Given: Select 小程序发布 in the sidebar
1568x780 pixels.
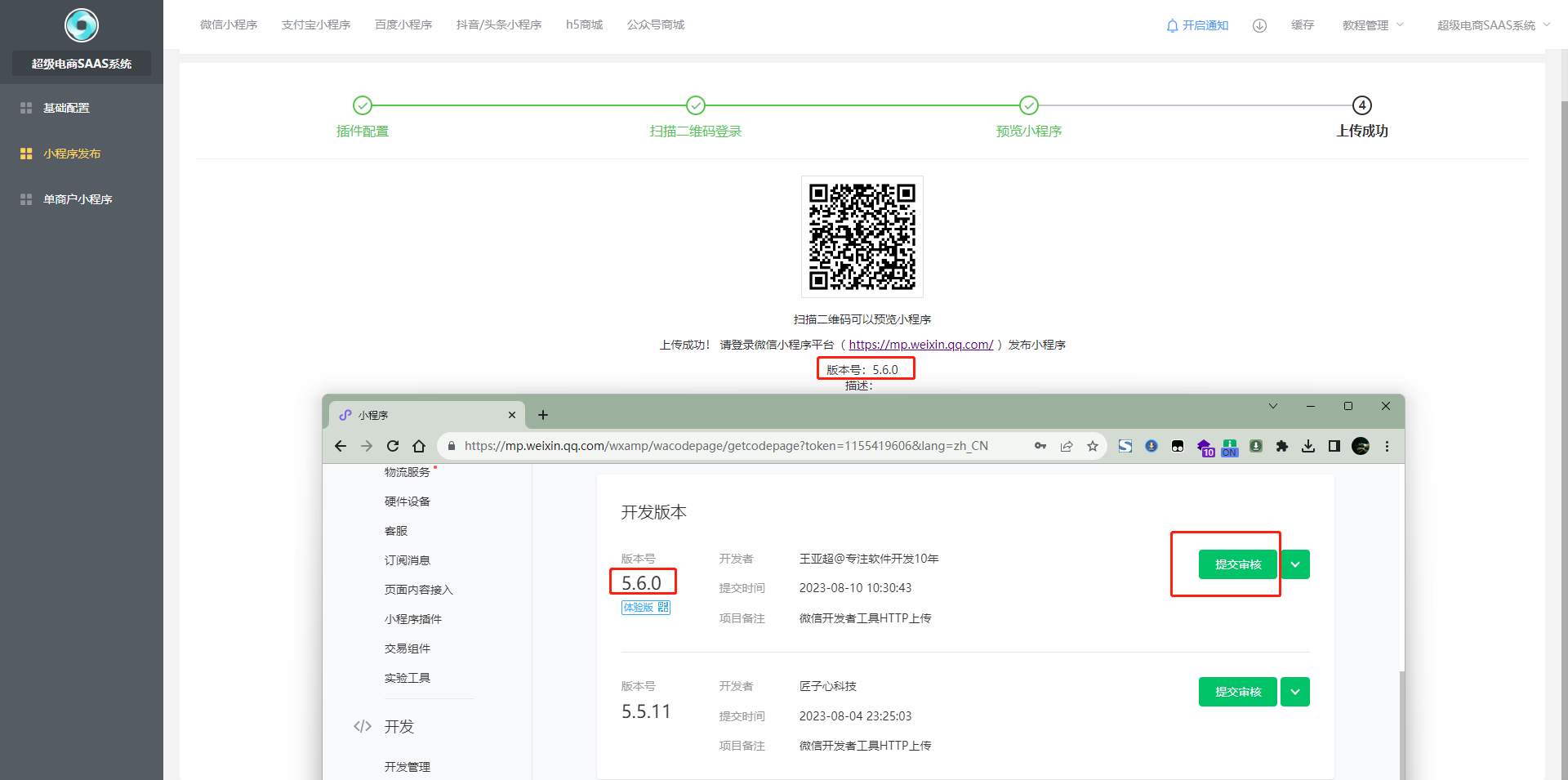Looking at the screenshot, I should point(72,154).
